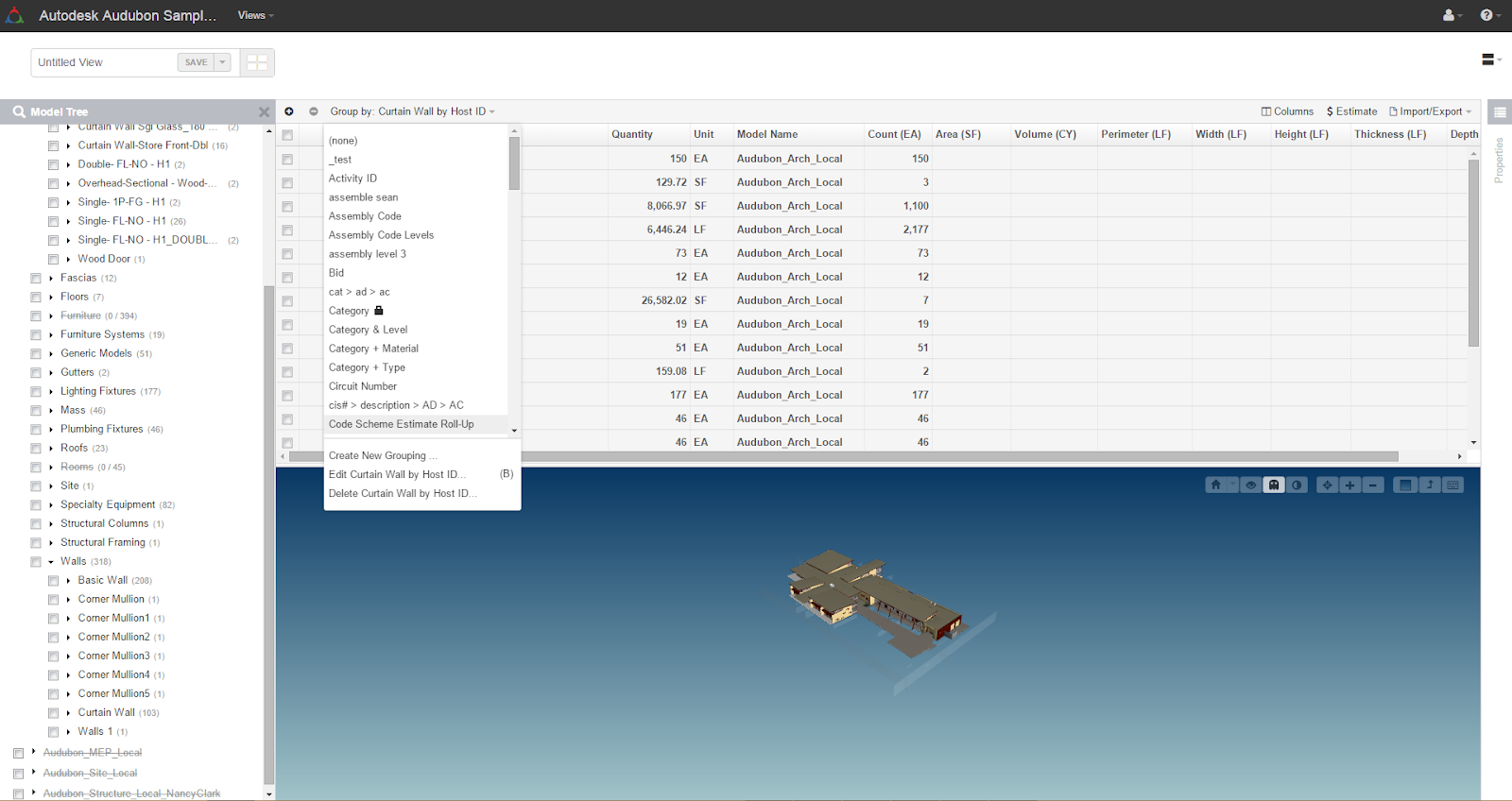This screenshot has height=801, width=1512.
Task: Open the Properties side panel icon
Action: click(x=1500, y=111)
